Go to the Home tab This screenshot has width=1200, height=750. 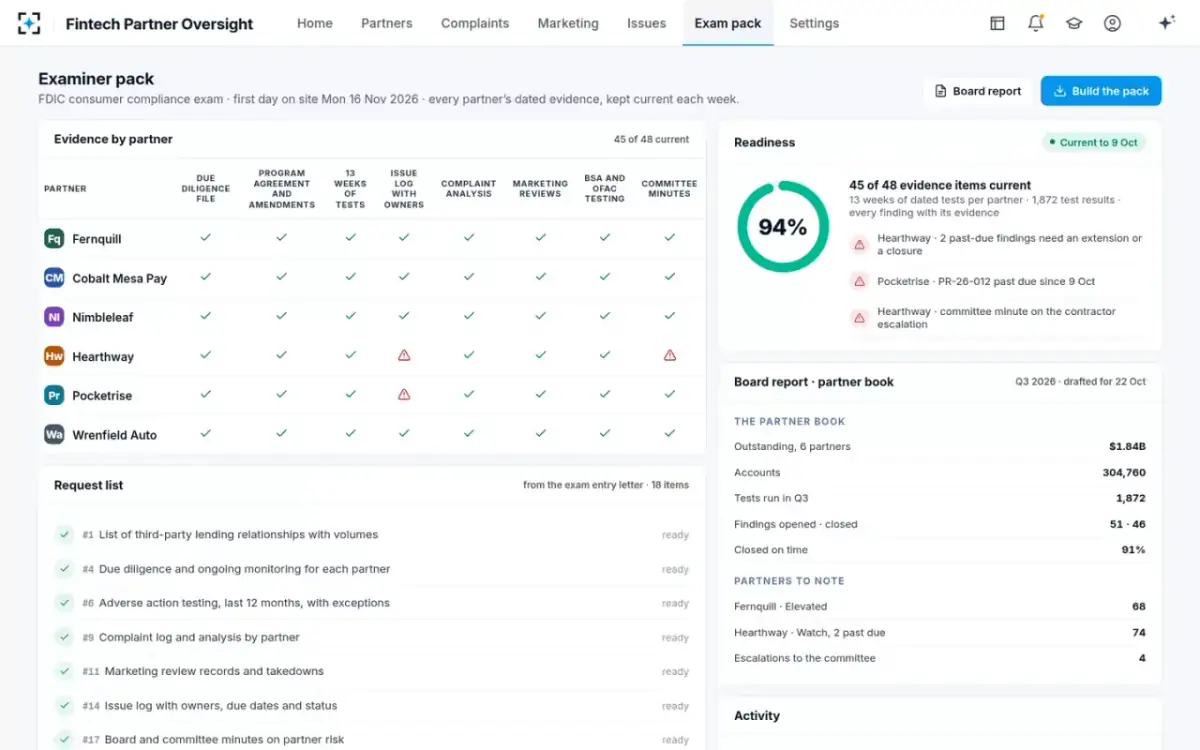pyautogui.click(x=315, y=23)
